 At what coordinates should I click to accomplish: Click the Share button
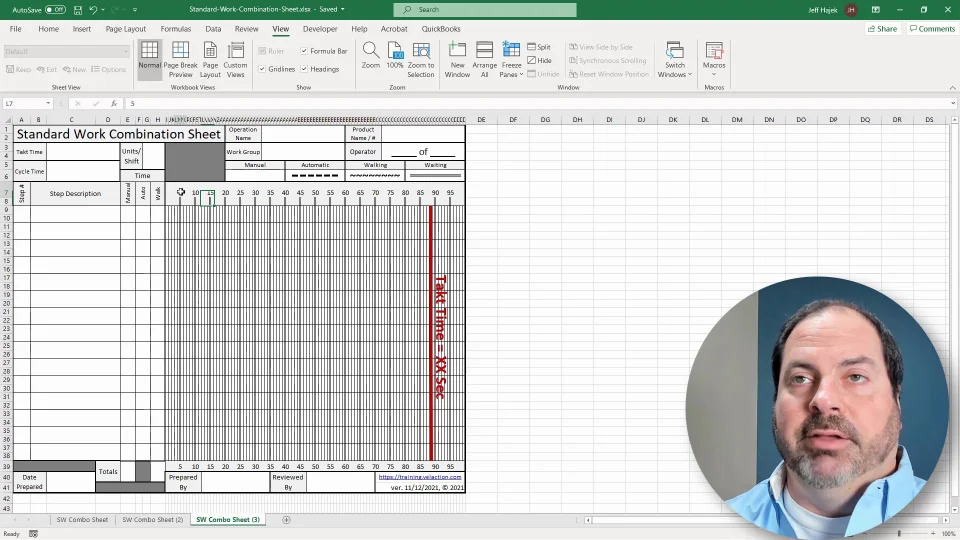click(x=883, y=29)
